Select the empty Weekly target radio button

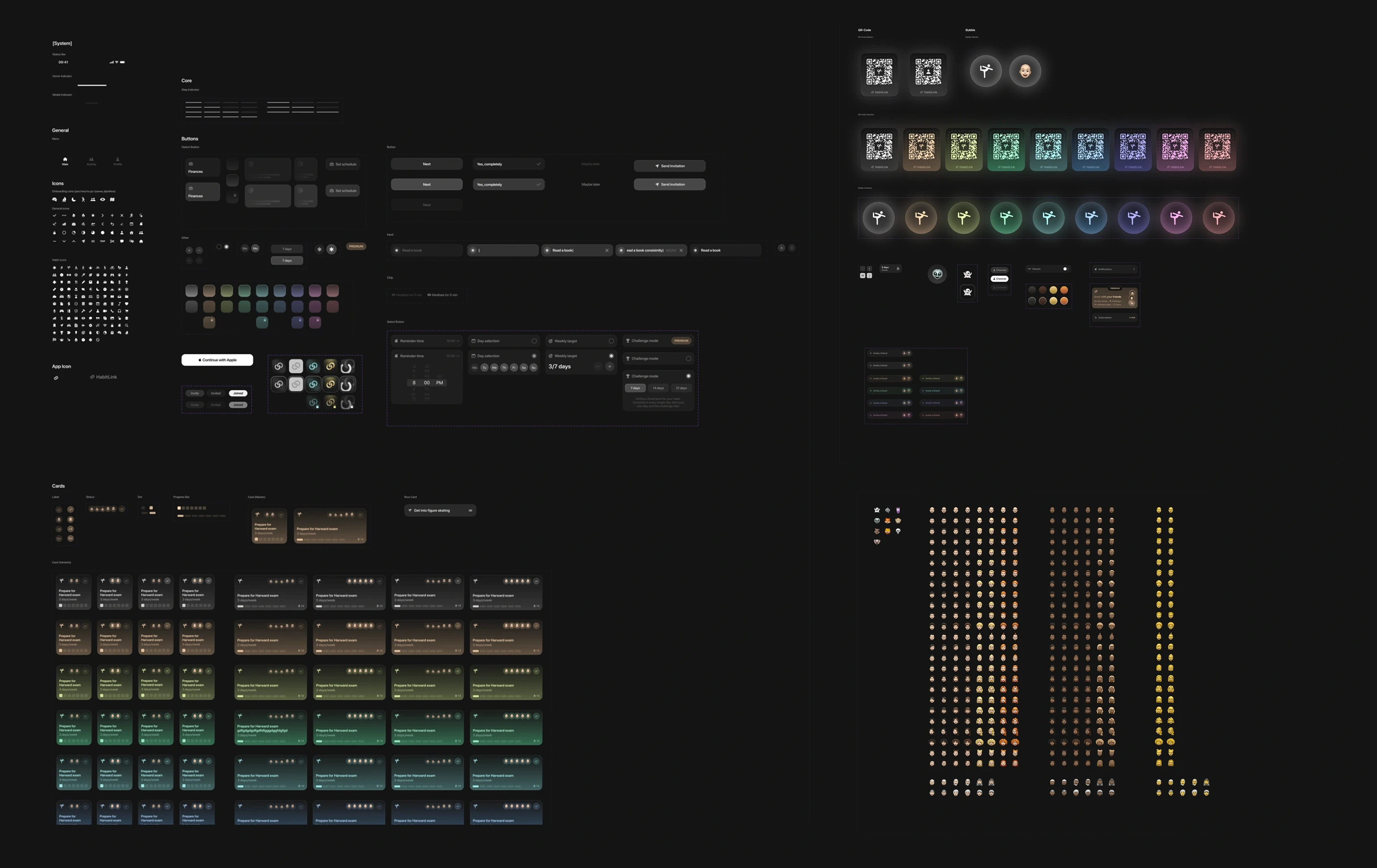(x=611, y=341)
